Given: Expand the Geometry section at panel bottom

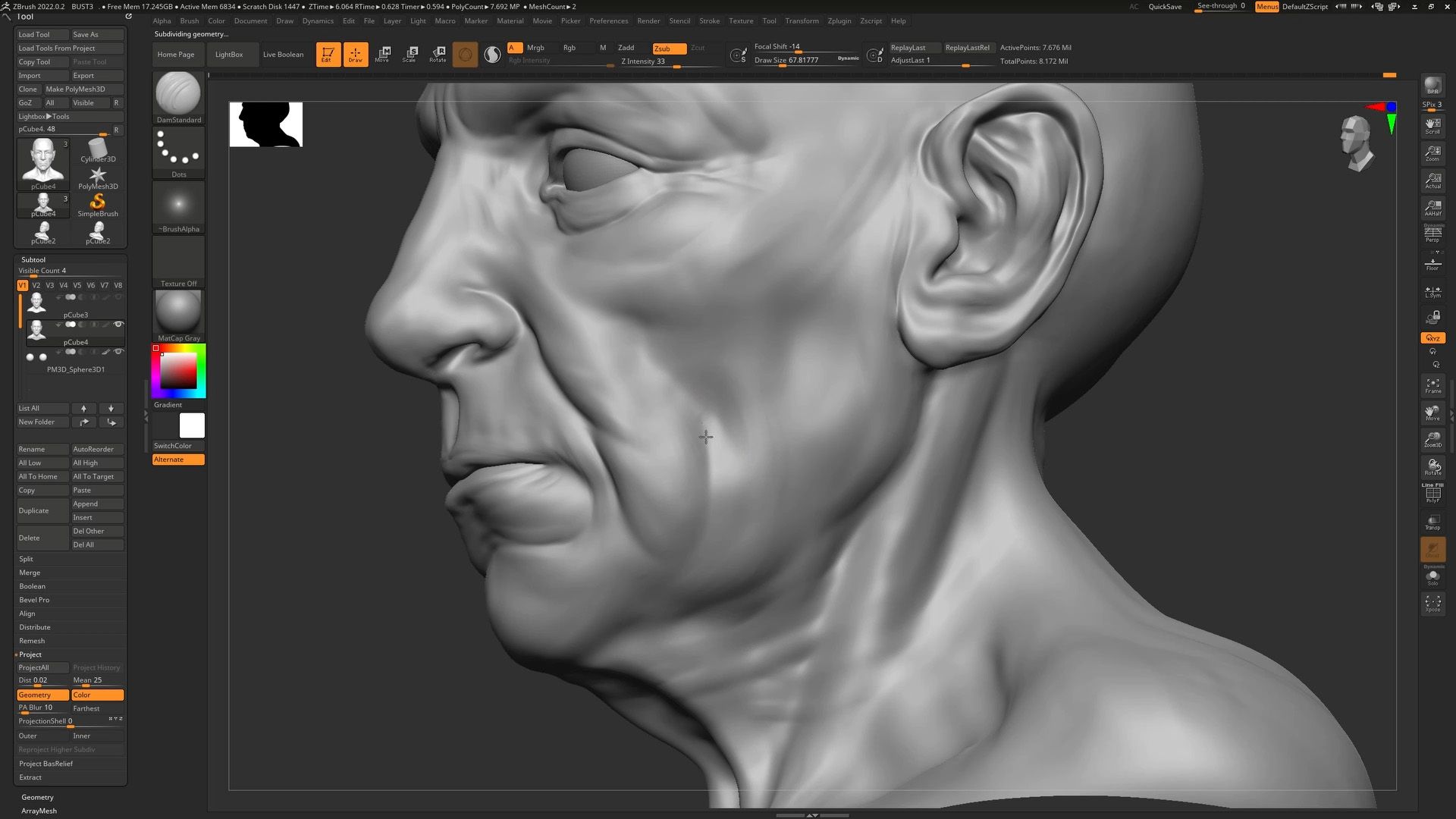Looking at the screenshot, I should click(37, 797).
